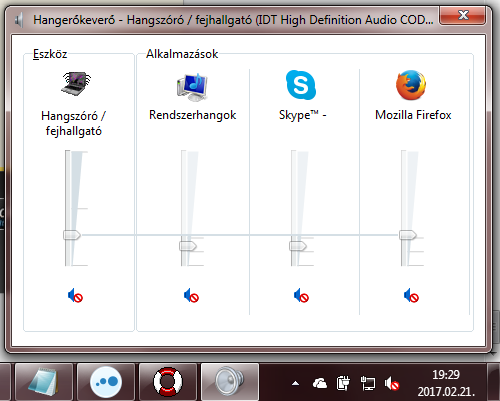500x401 pixels.
Task: Click the Rendszerhangok volume slider thumb
Action: click(x=188, y=246)
